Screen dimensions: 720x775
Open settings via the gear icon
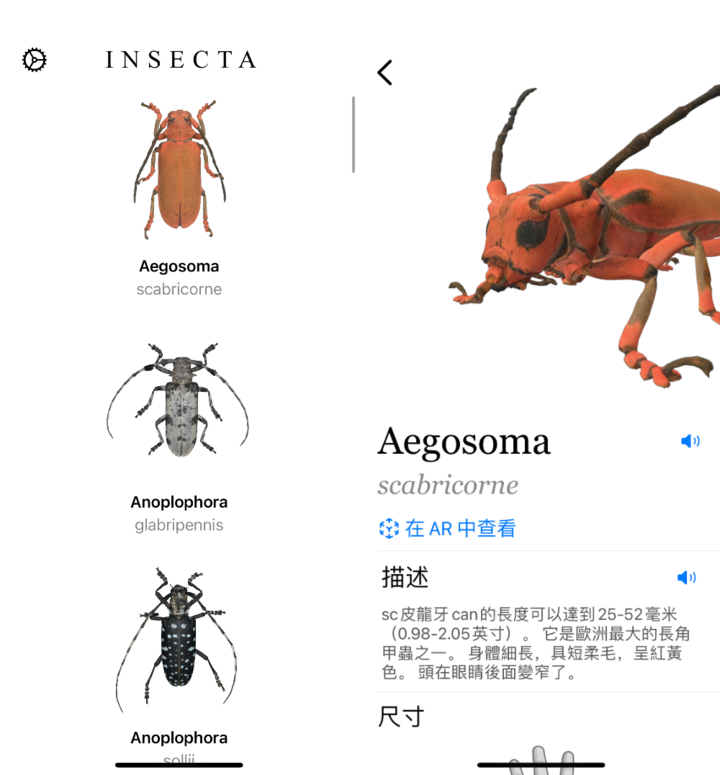[x=34, y=60]
